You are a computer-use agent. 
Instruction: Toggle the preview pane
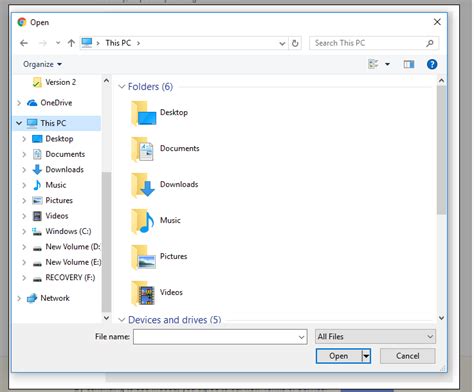pyautogui.click(x=409, y=64)
